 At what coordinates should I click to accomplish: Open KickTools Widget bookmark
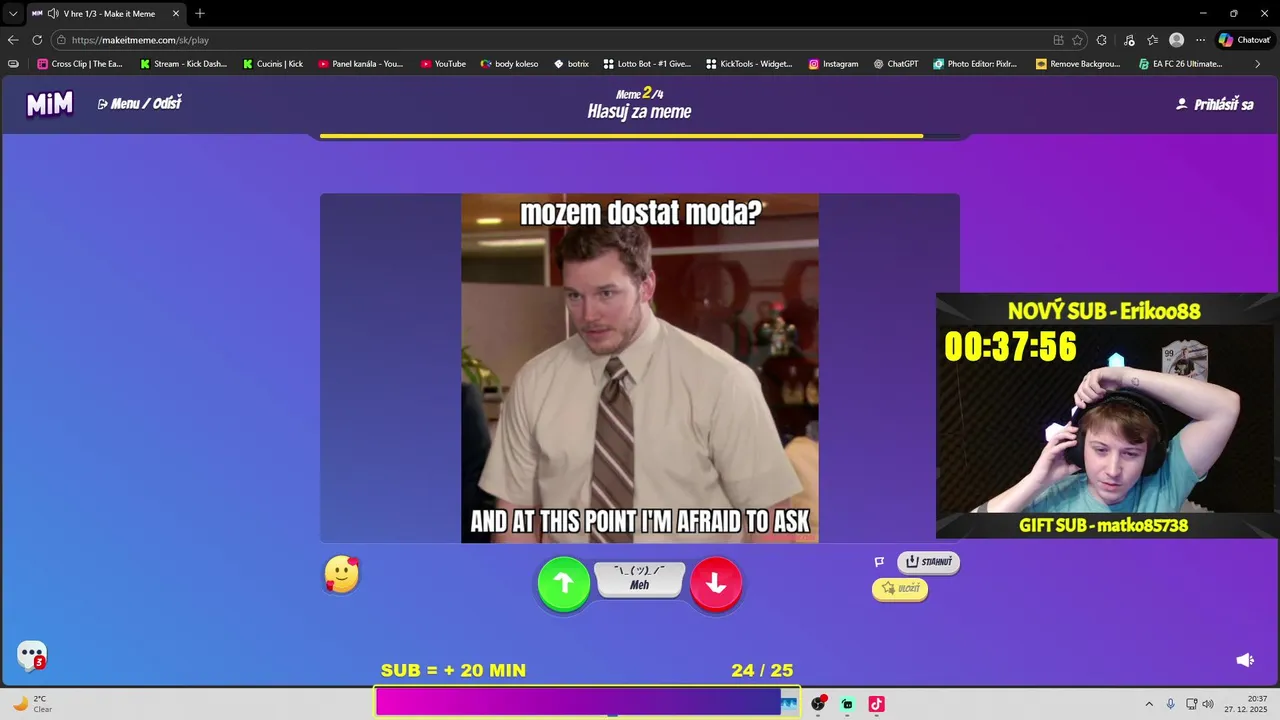tap(750, 64)
